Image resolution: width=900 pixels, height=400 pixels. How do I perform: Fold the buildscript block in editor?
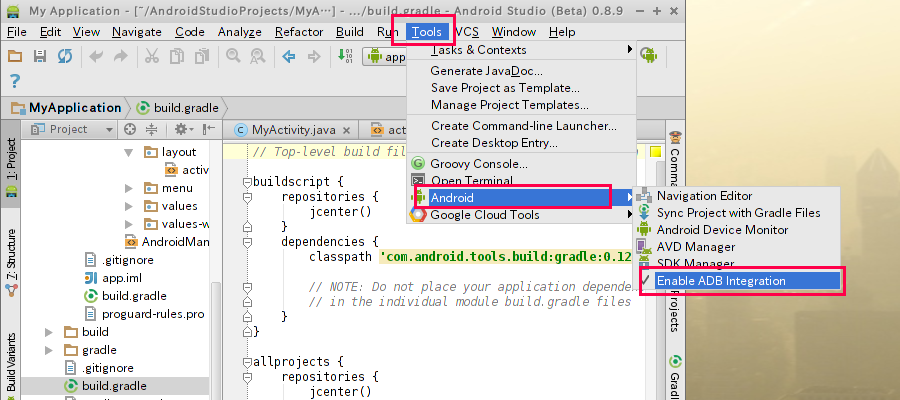point(247,182)
